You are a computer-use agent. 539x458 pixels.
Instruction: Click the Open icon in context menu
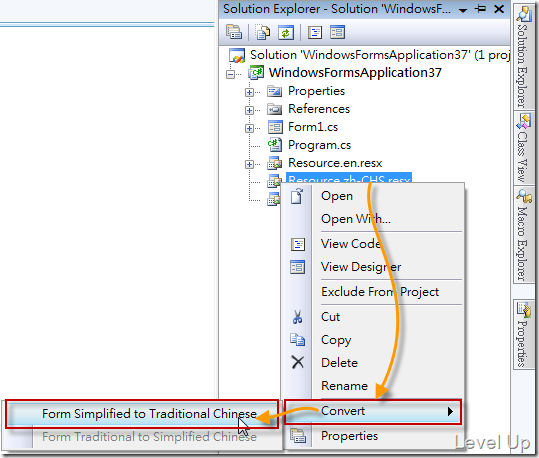[x=297, y=196]
